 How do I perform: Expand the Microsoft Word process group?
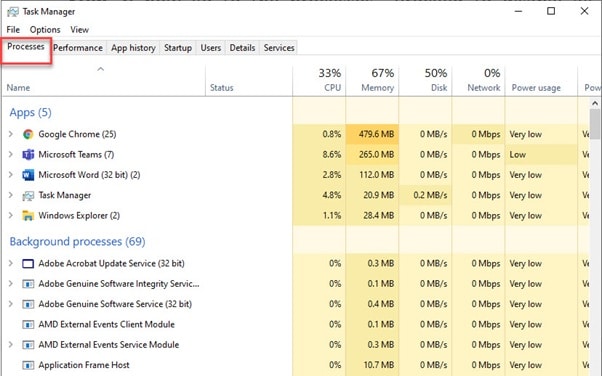[11, 175]
